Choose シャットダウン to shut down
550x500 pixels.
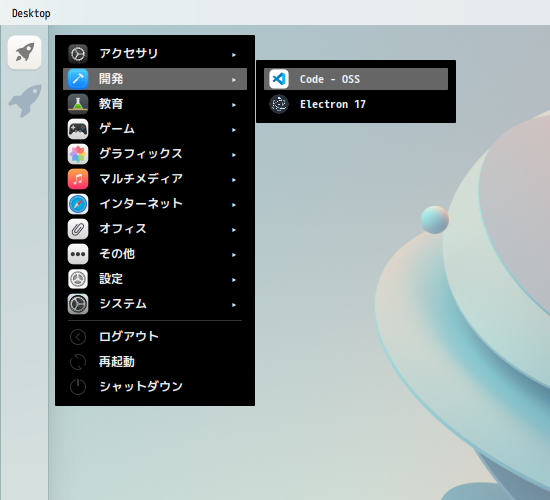pyautogui.click(x=155, y=387)
